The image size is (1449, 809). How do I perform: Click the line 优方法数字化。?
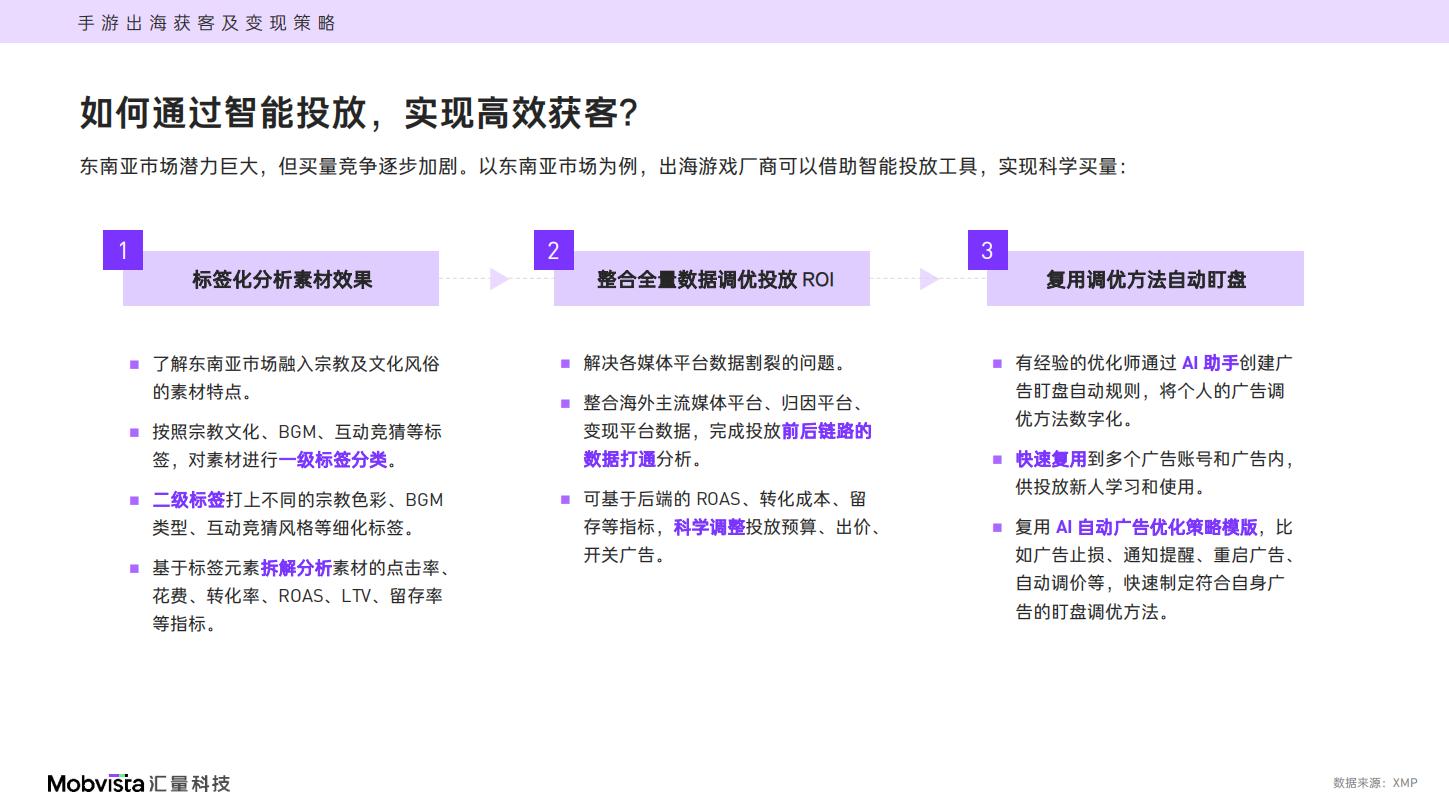pos(1074,419)
